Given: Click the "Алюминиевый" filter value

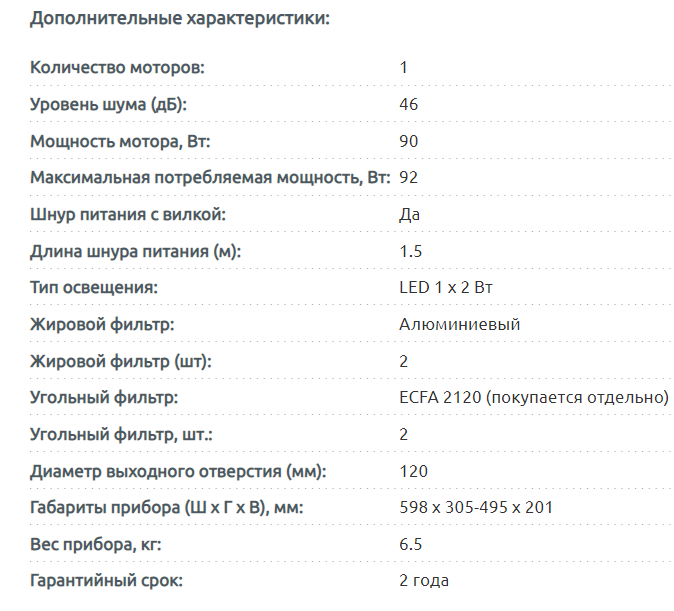Looking at the screenshot, I should [x=459, y=325].
